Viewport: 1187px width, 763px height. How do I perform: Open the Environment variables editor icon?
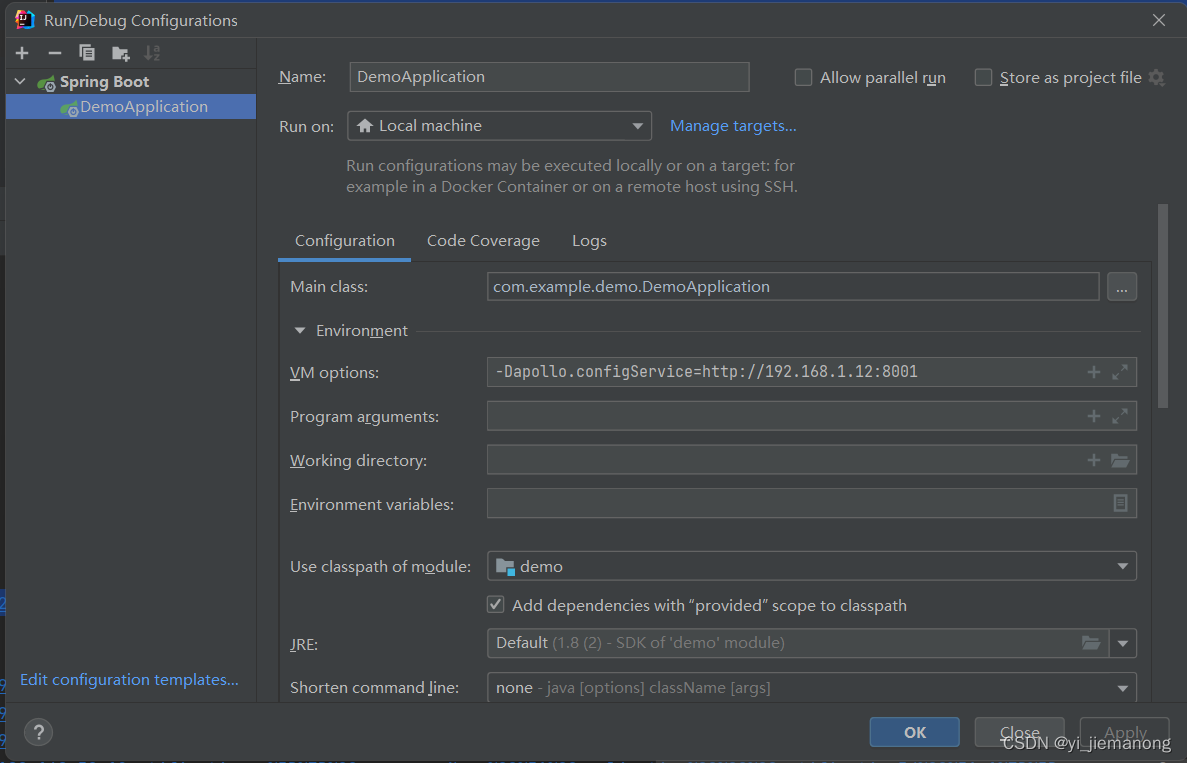[x=1121, y=503]
